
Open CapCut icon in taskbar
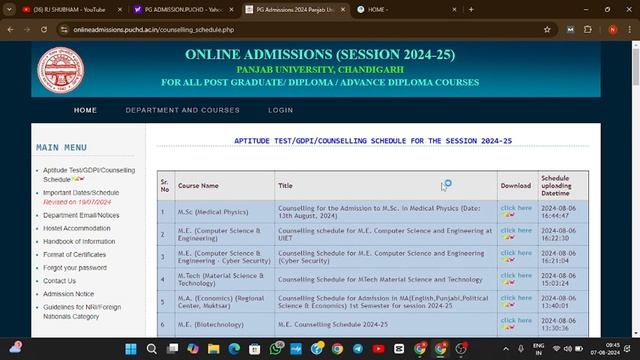pyautogui.click(x=399, y=349)
